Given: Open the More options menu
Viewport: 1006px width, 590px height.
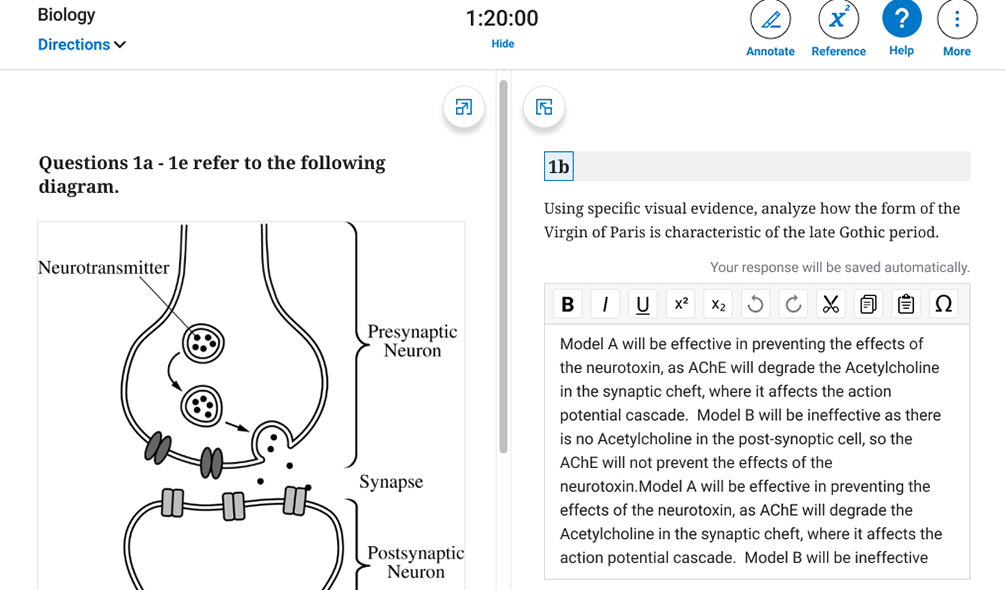Looking at the screenshot, I should coord(957,21).
